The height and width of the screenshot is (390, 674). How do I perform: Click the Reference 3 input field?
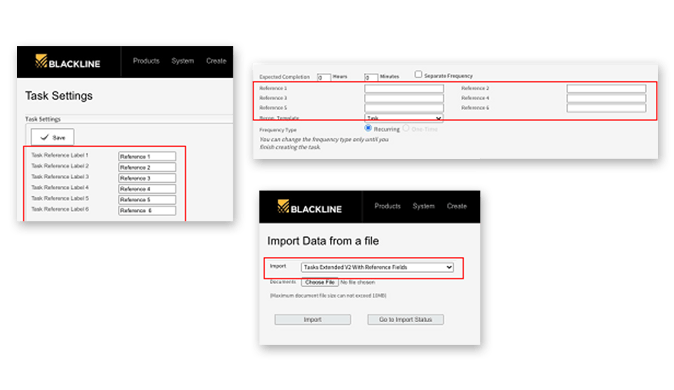coord(404,98)
